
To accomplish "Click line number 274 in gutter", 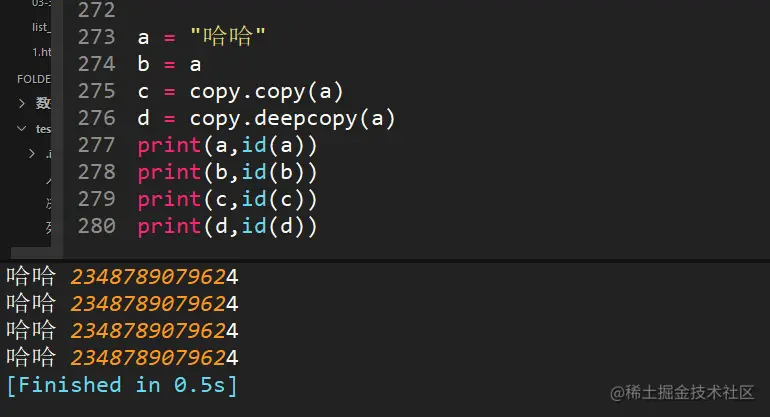I will (x=97, y=64).
